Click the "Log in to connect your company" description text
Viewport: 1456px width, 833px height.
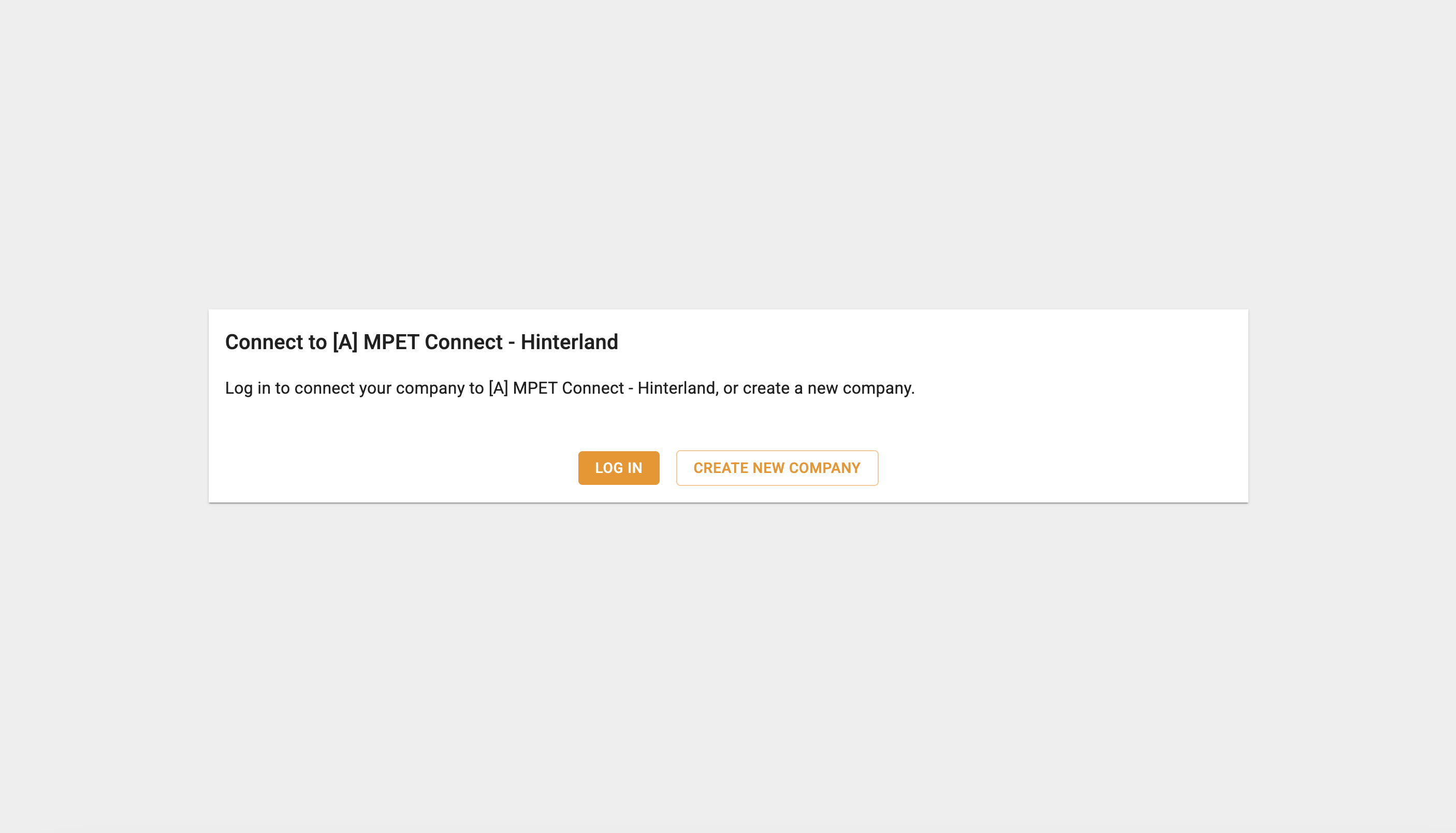(x=570, y=388)
